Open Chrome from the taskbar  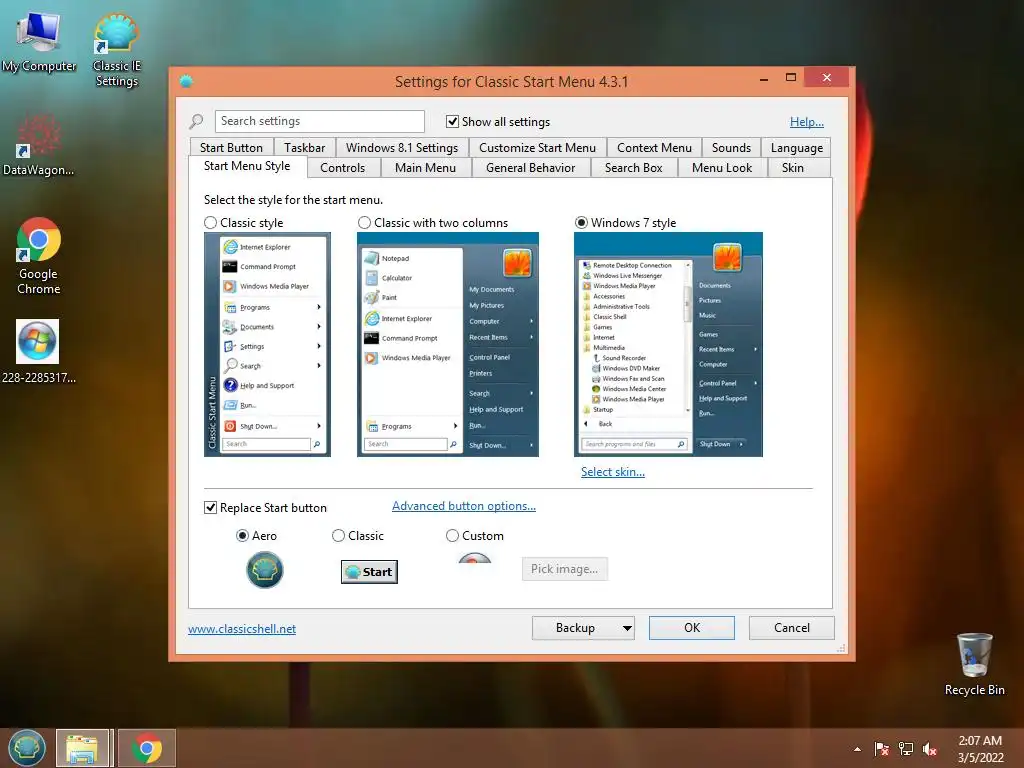tap(147, 748)
